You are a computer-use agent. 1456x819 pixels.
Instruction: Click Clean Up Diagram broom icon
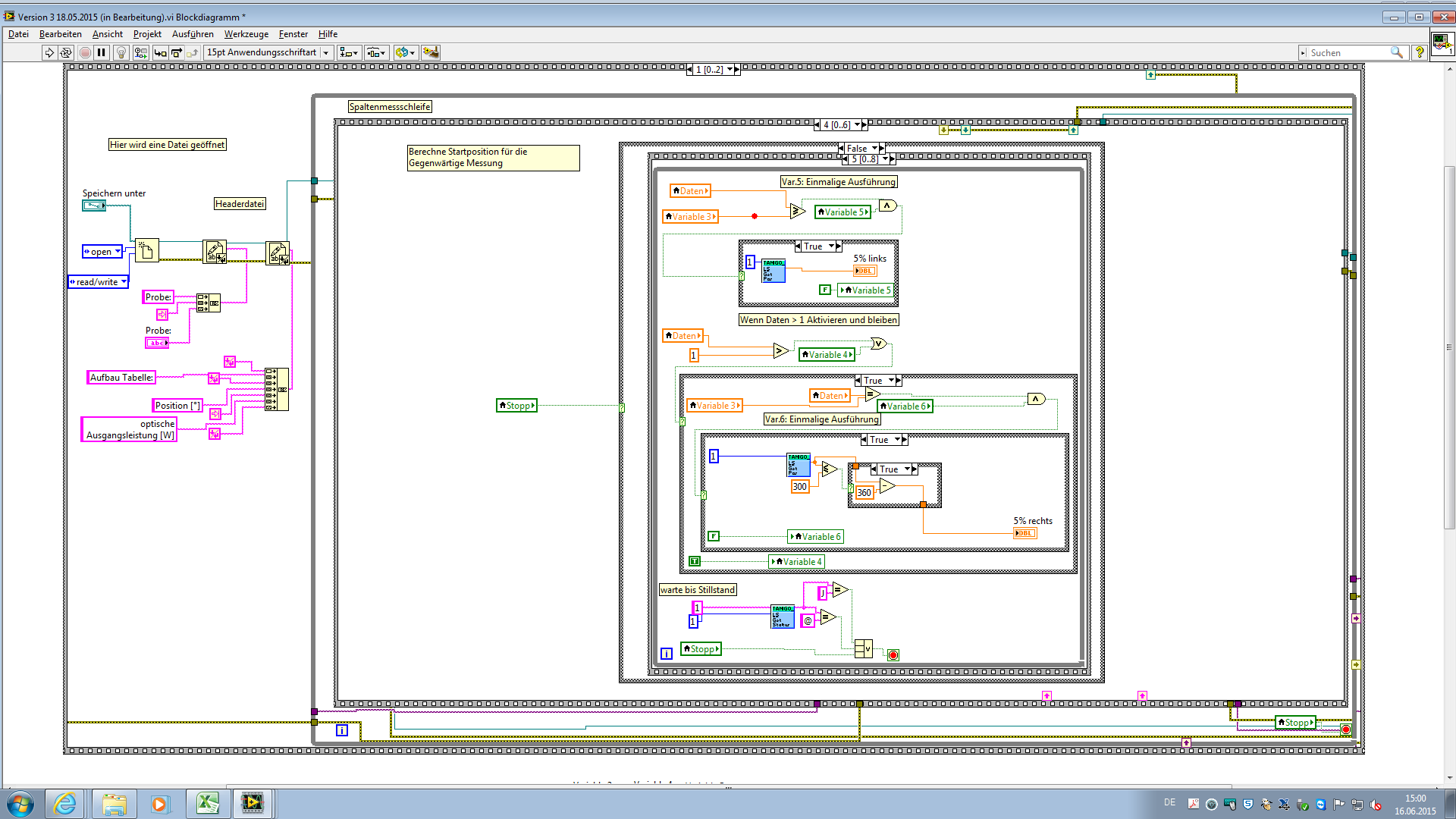point(431,52)
